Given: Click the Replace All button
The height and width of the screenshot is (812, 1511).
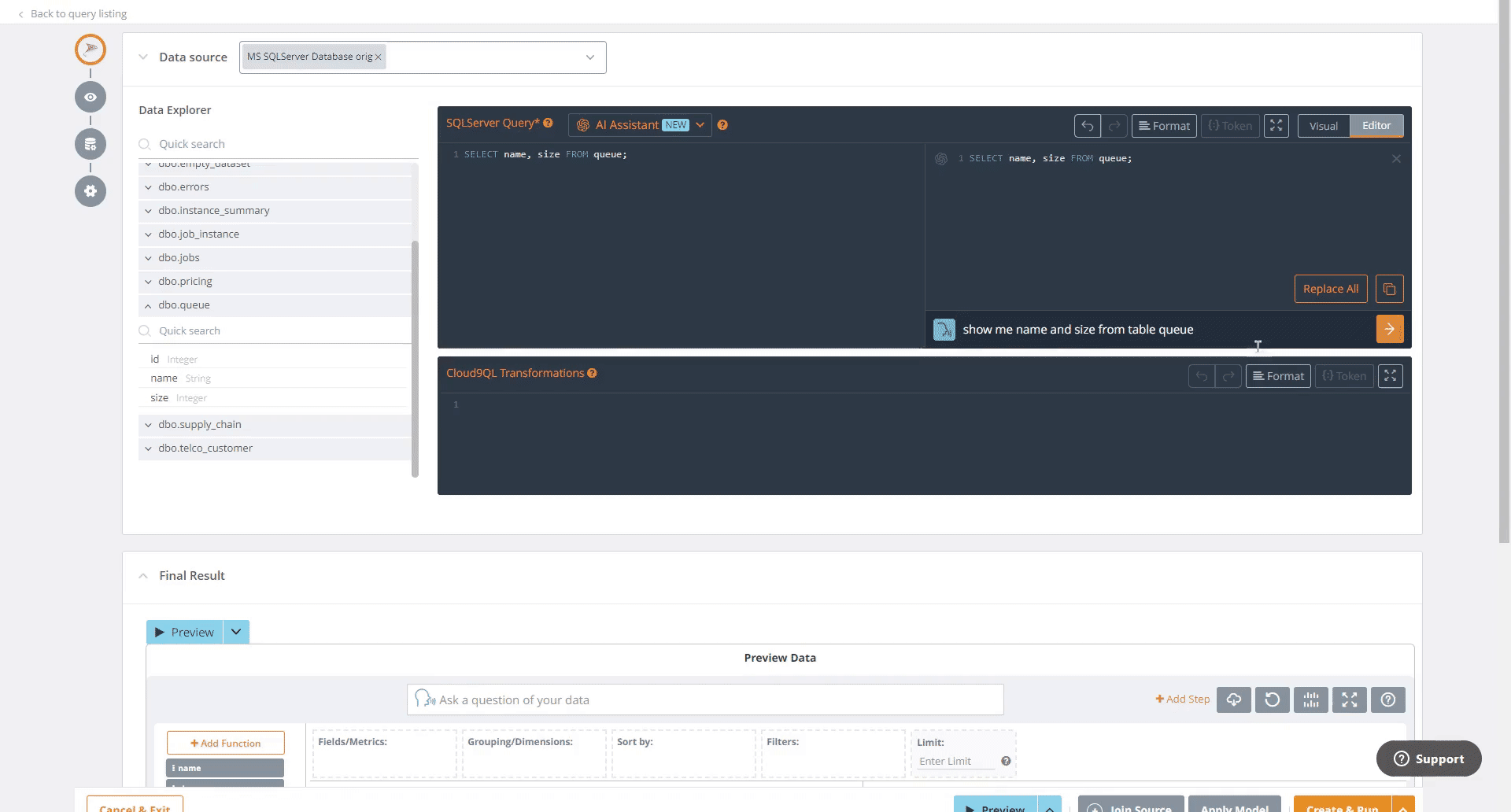Looking at the screenshot, I should pos(1330,289).
